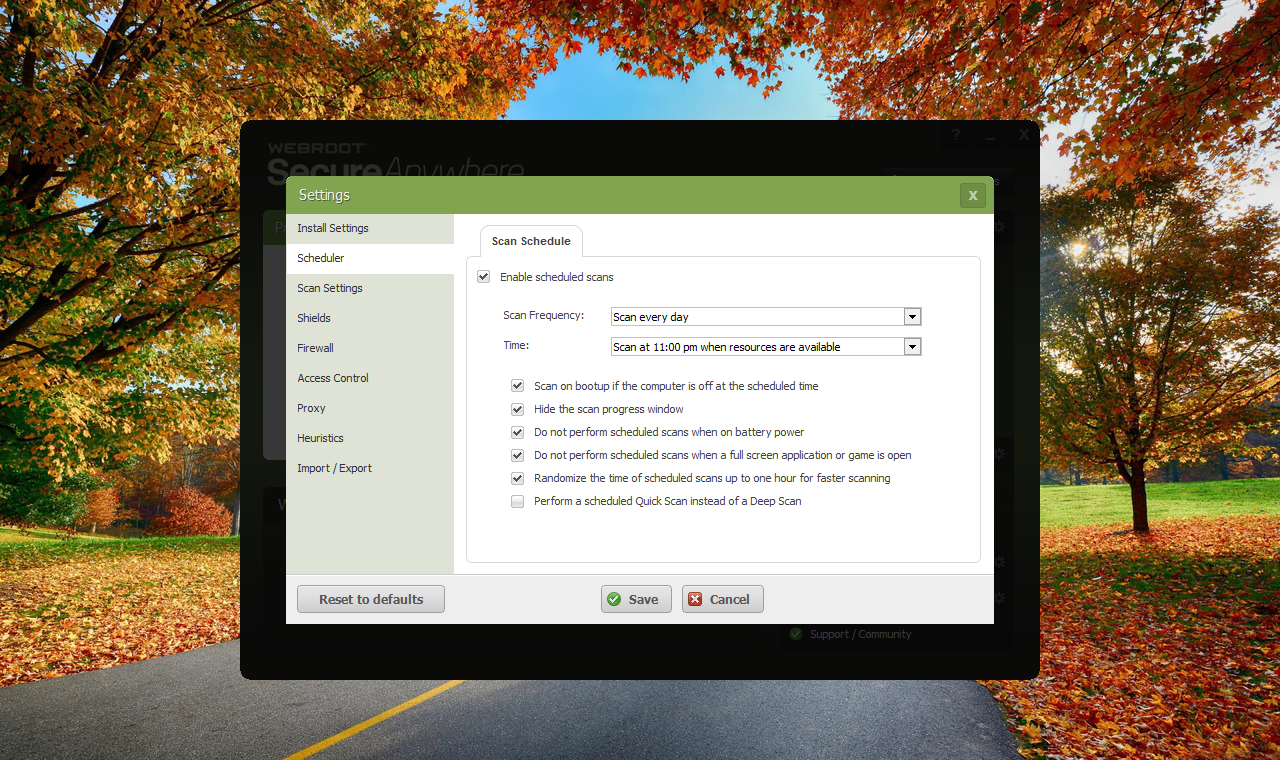This screenshot has height=760, width=1280.
Task: Uncheck Enable scheduled scans
Action: tap(484, 277)
